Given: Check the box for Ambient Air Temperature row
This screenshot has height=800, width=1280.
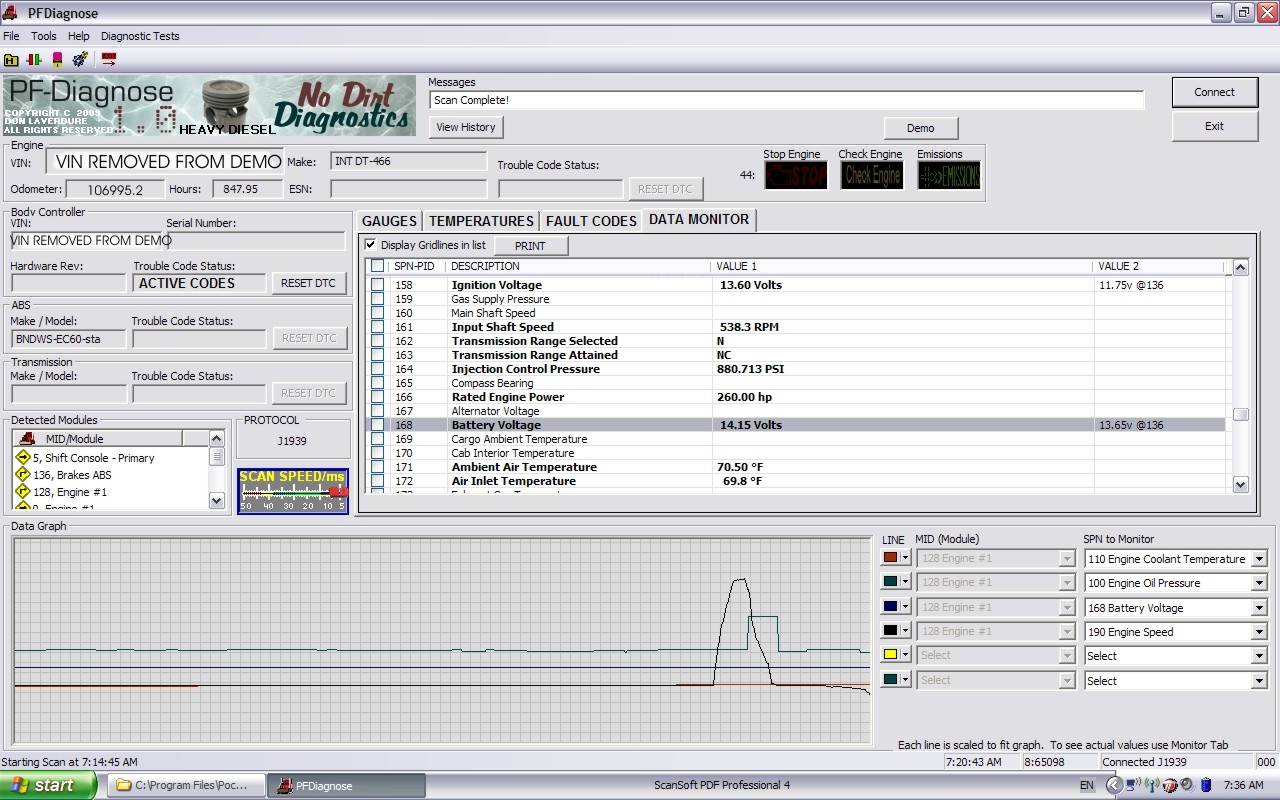Looking at the screenshot, I should click(378, 467).
